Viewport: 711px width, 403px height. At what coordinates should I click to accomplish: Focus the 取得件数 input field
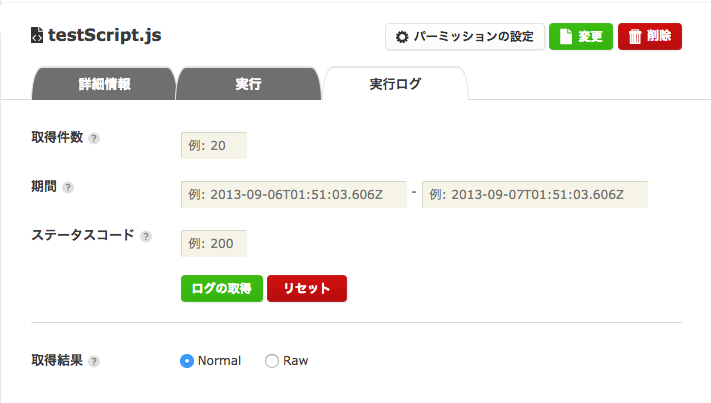(214, 146)
